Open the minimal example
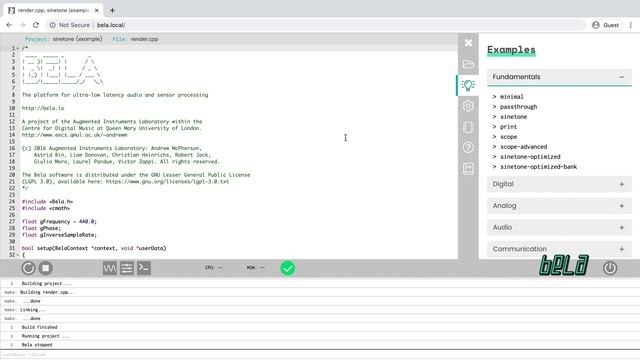 click(x=511, y=97)
